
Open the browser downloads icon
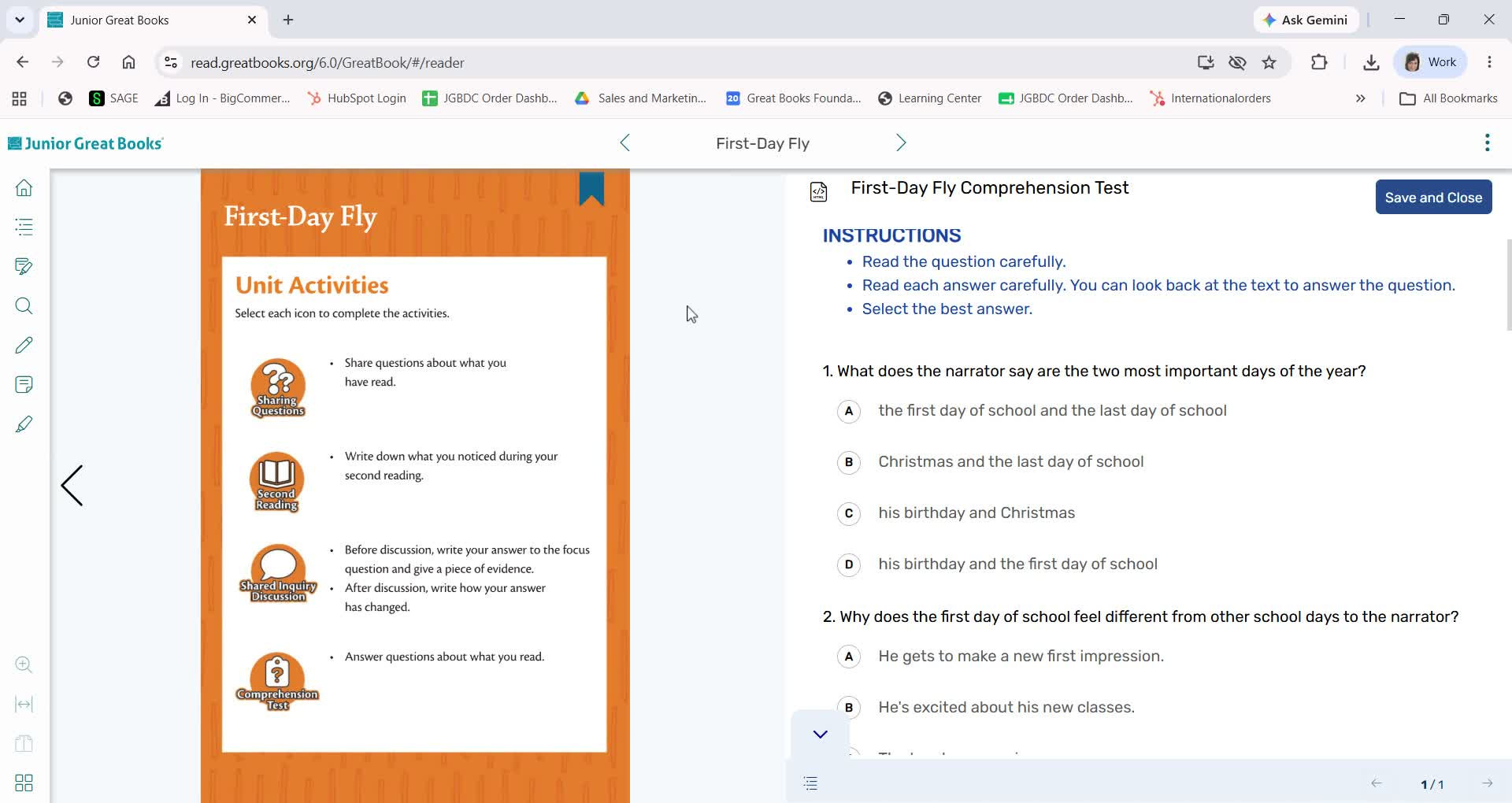click(x=1371, y=62)
